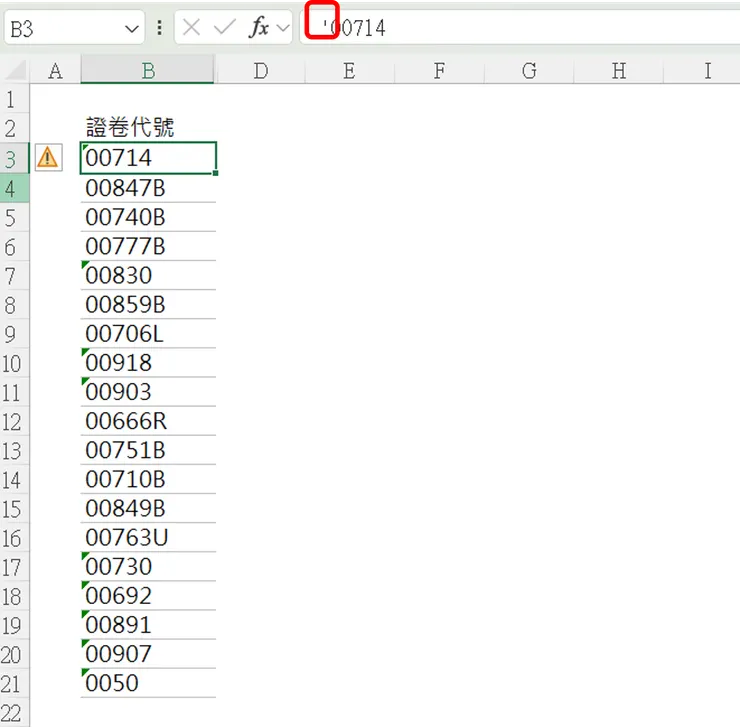740x727 pixels.
Task: Select row 1 header
Action: click(14, 99)
